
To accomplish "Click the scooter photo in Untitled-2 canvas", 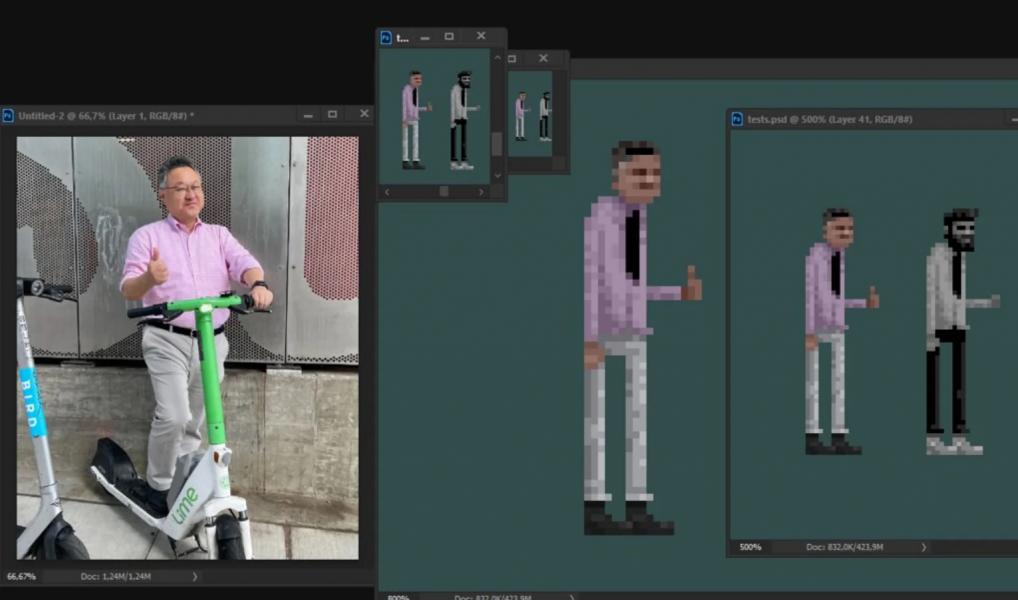I will 188,347.
